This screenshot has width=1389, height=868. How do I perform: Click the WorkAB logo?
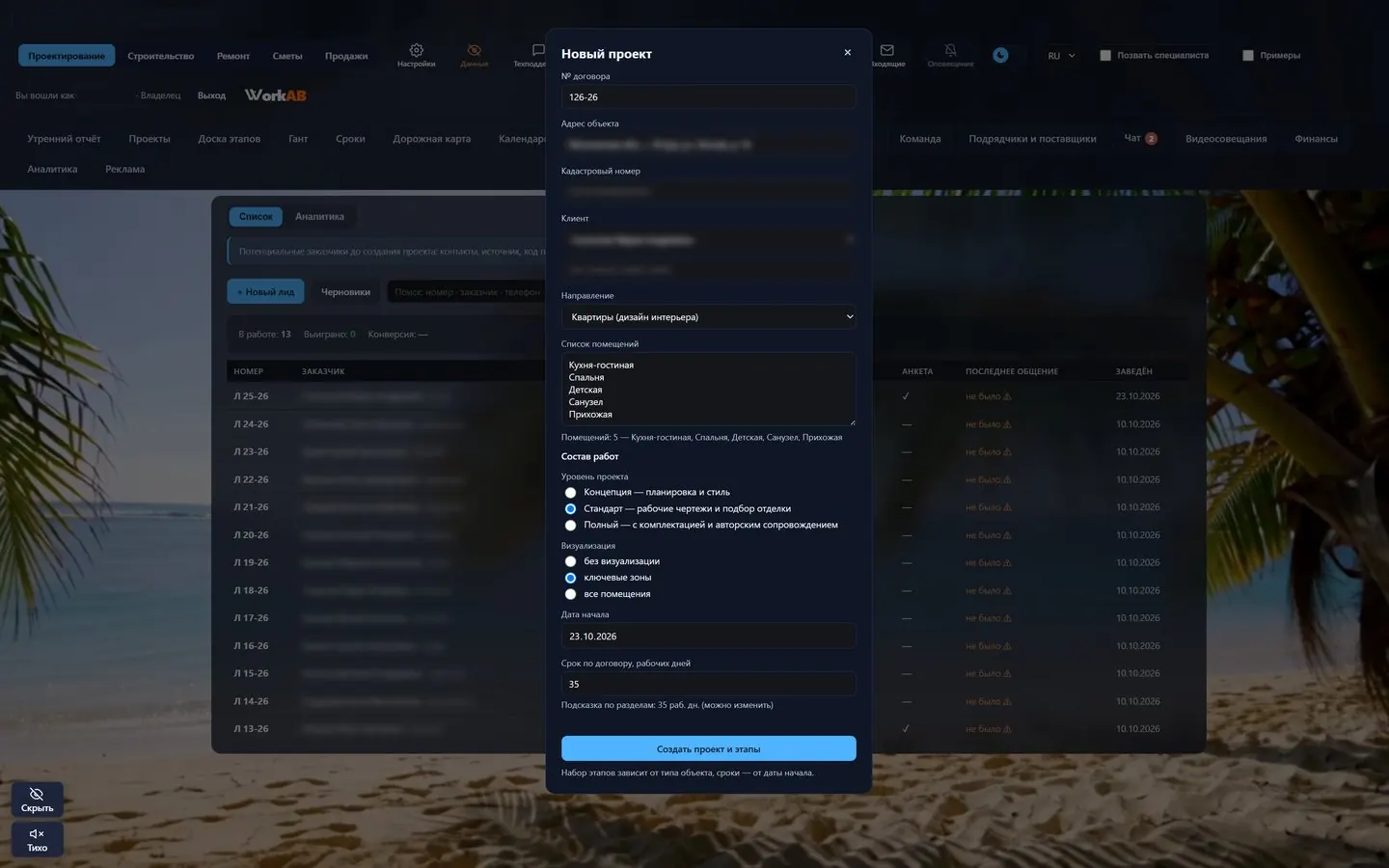click(276, 95)
